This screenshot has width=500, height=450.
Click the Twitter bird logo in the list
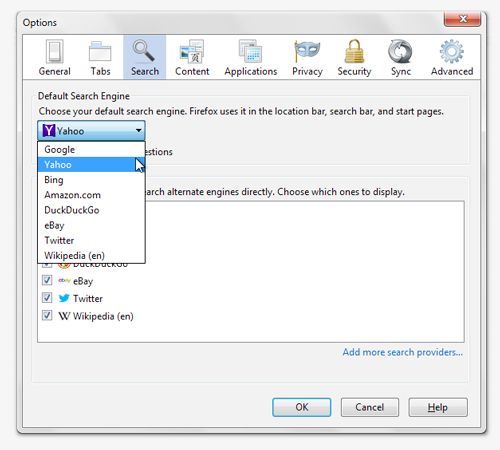(x=64, y=298)
